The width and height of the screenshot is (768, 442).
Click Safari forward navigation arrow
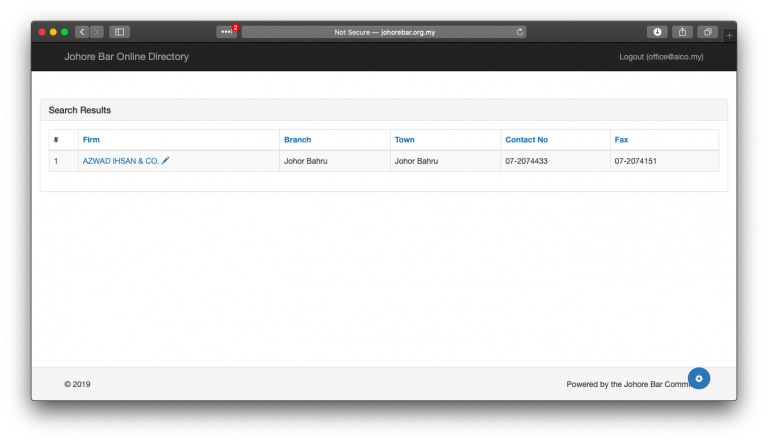[x=97, y=32]
